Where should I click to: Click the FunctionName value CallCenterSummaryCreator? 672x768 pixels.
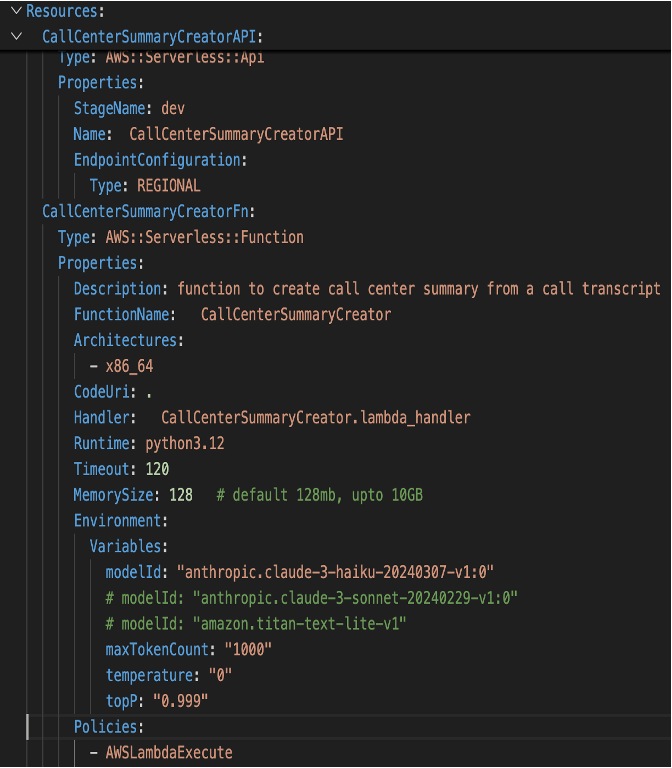[295, 315]
